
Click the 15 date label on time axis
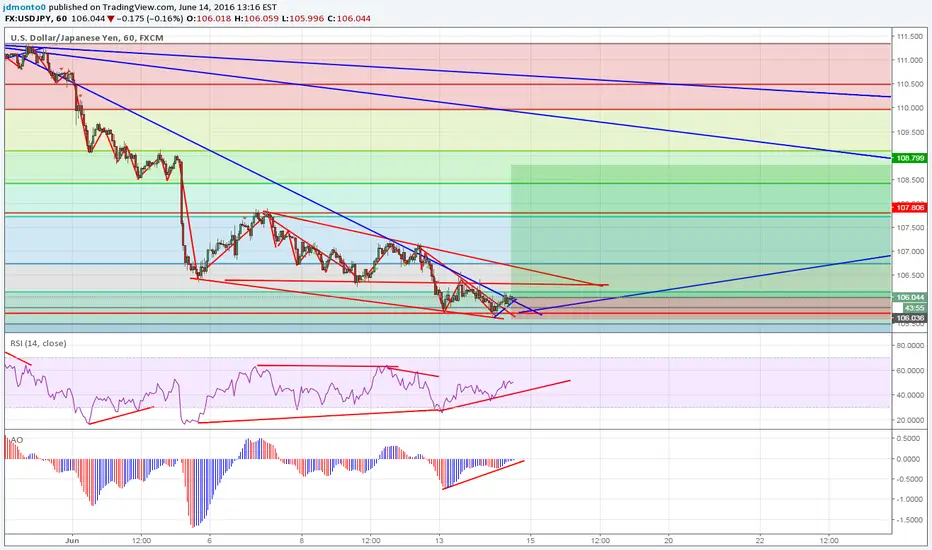[531, 540]
